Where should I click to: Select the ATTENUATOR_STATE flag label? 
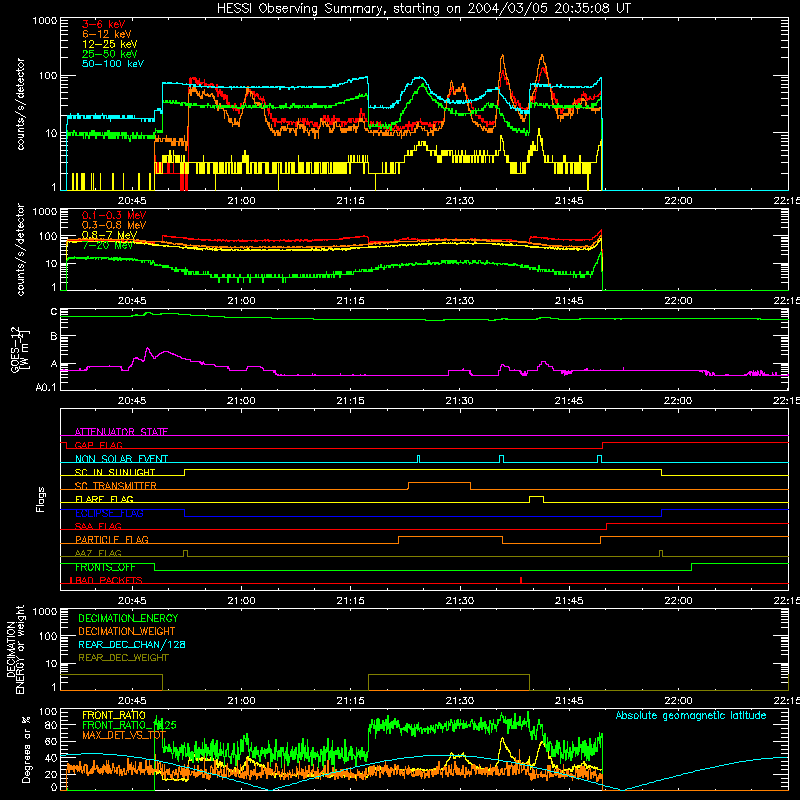[x=121, y=432]
